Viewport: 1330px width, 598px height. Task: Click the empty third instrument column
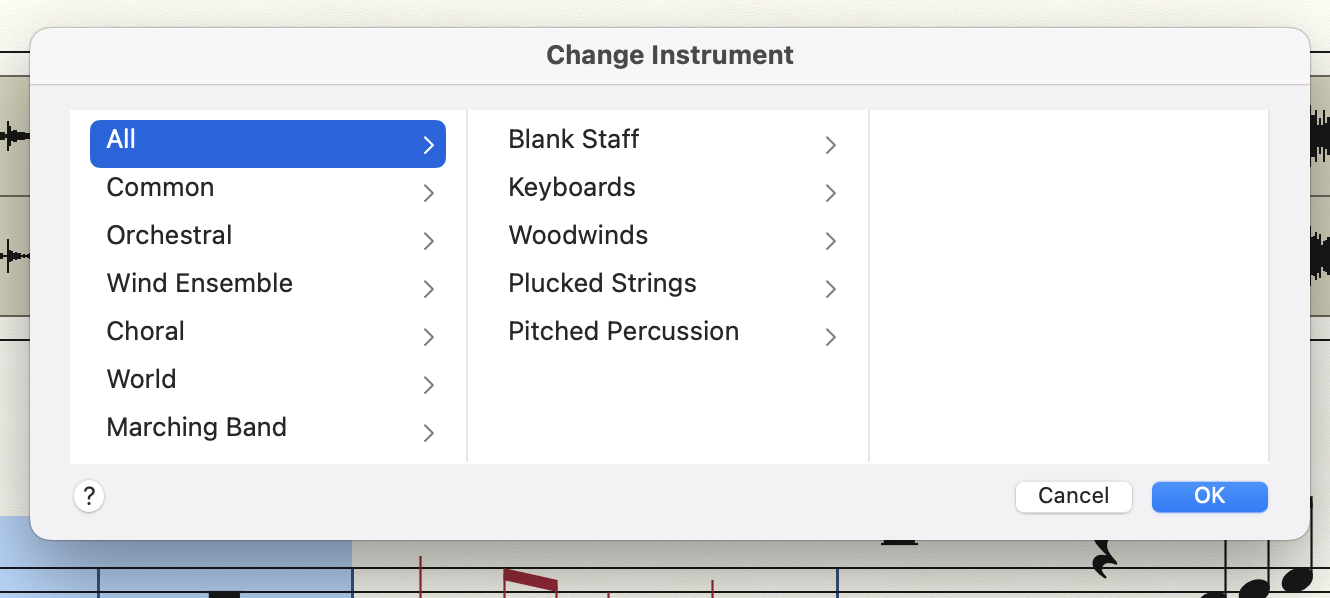[x=1069, y=285]
